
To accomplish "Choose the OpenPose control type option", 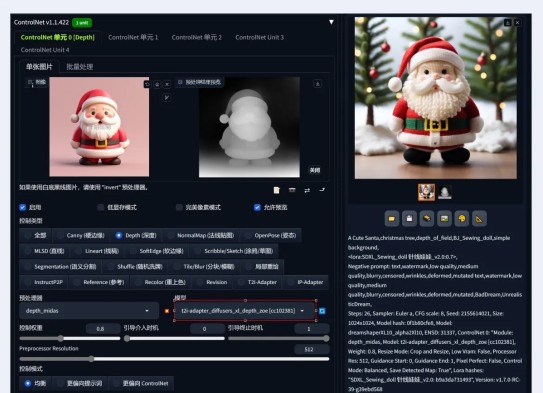I will [x=270, y=235].
